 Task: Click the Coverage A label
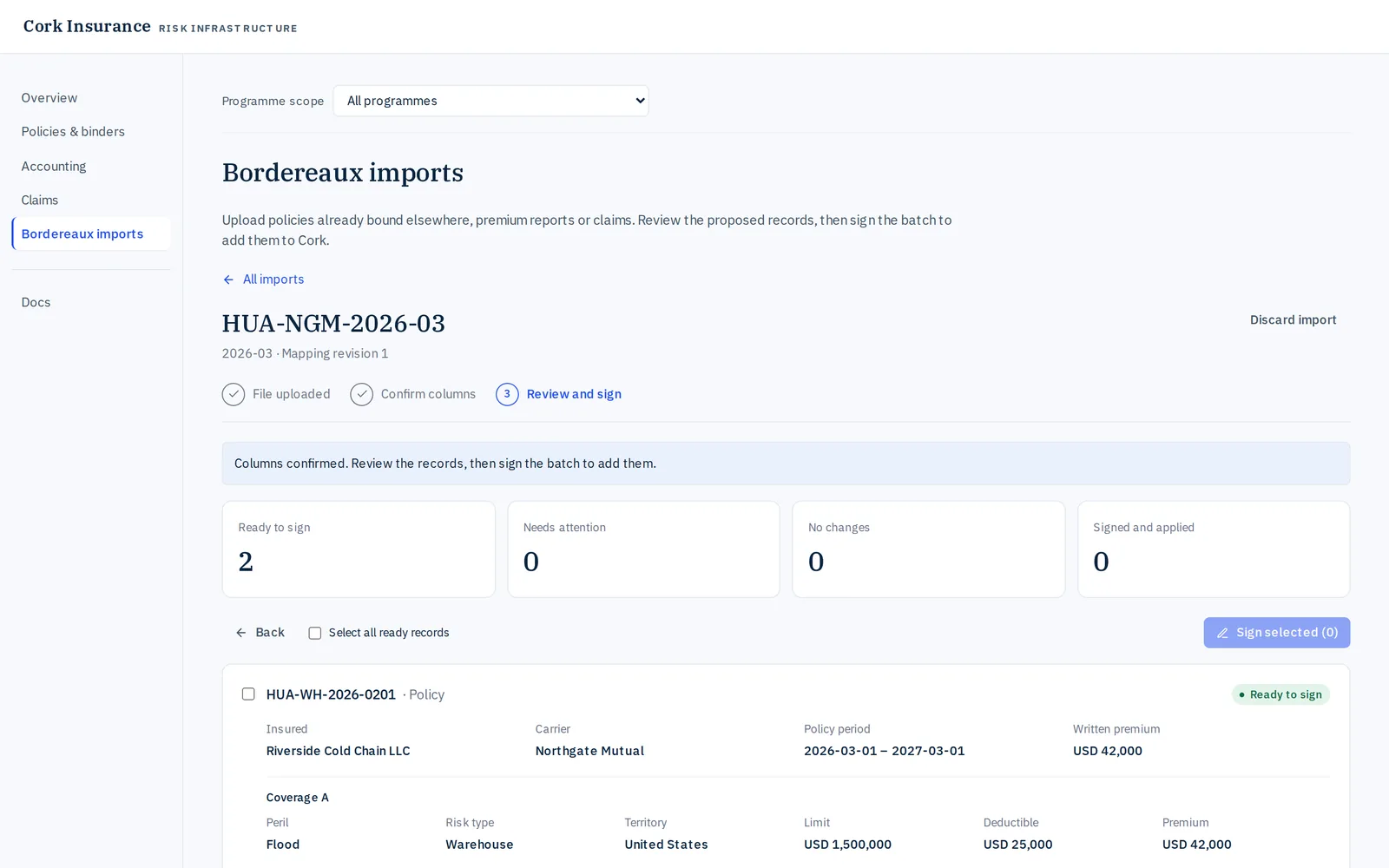[297, 798]
